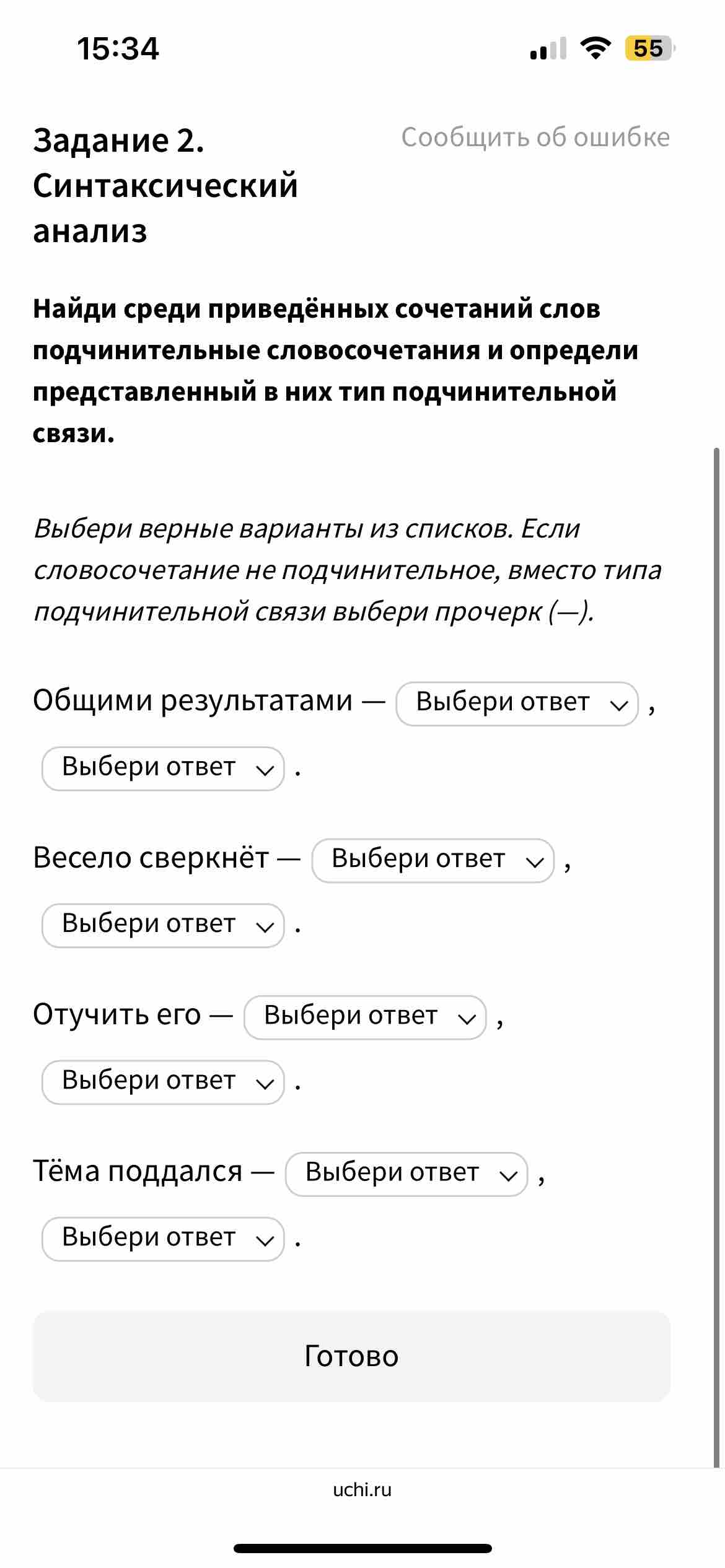Open first dropdown for «Тёма поддался»
725x1568 pixels.
click(x=406, y=1174)
